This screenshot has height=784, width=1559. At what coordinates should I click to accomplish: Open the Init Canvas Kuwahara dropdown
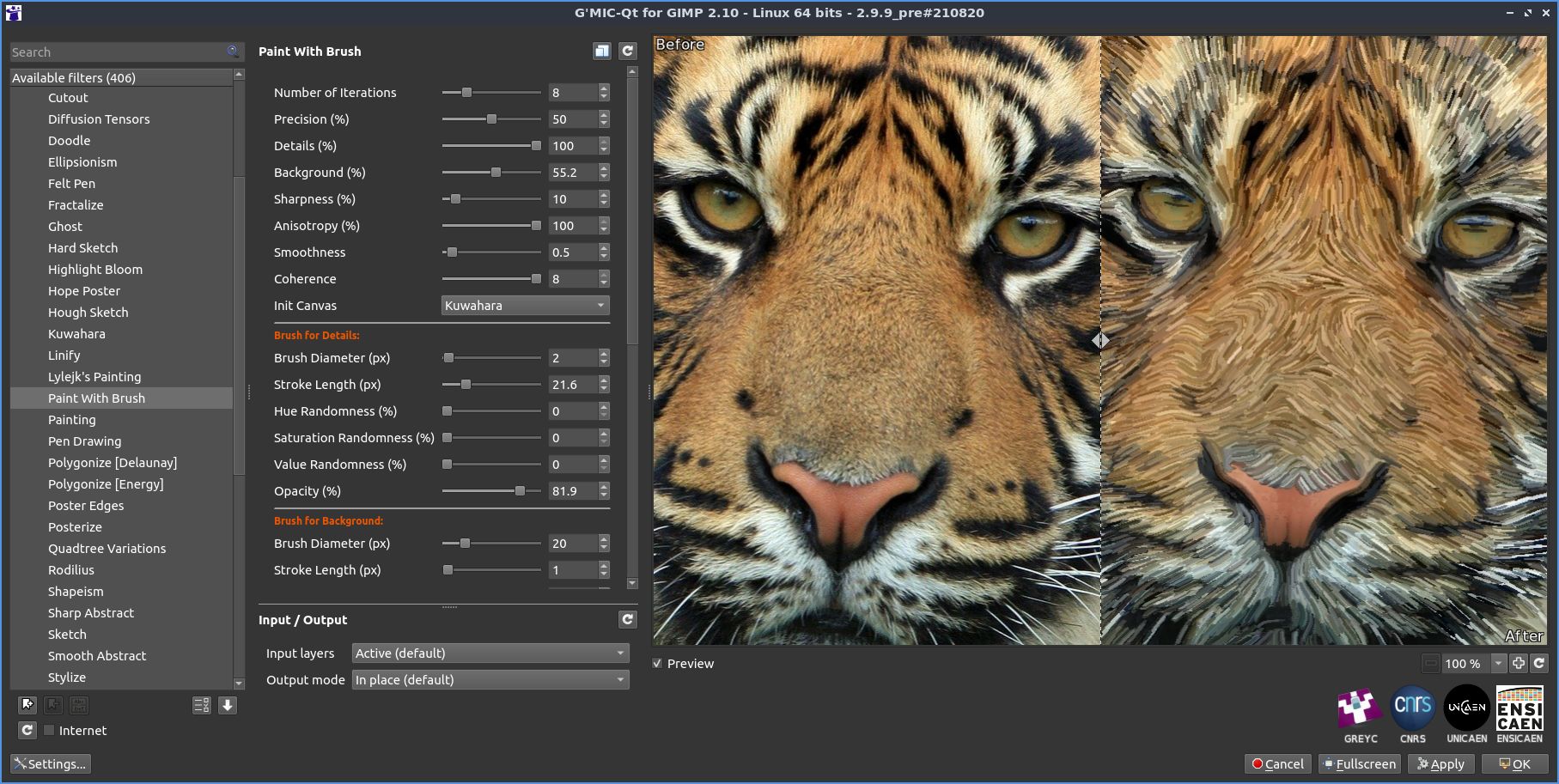pos(525,306)
